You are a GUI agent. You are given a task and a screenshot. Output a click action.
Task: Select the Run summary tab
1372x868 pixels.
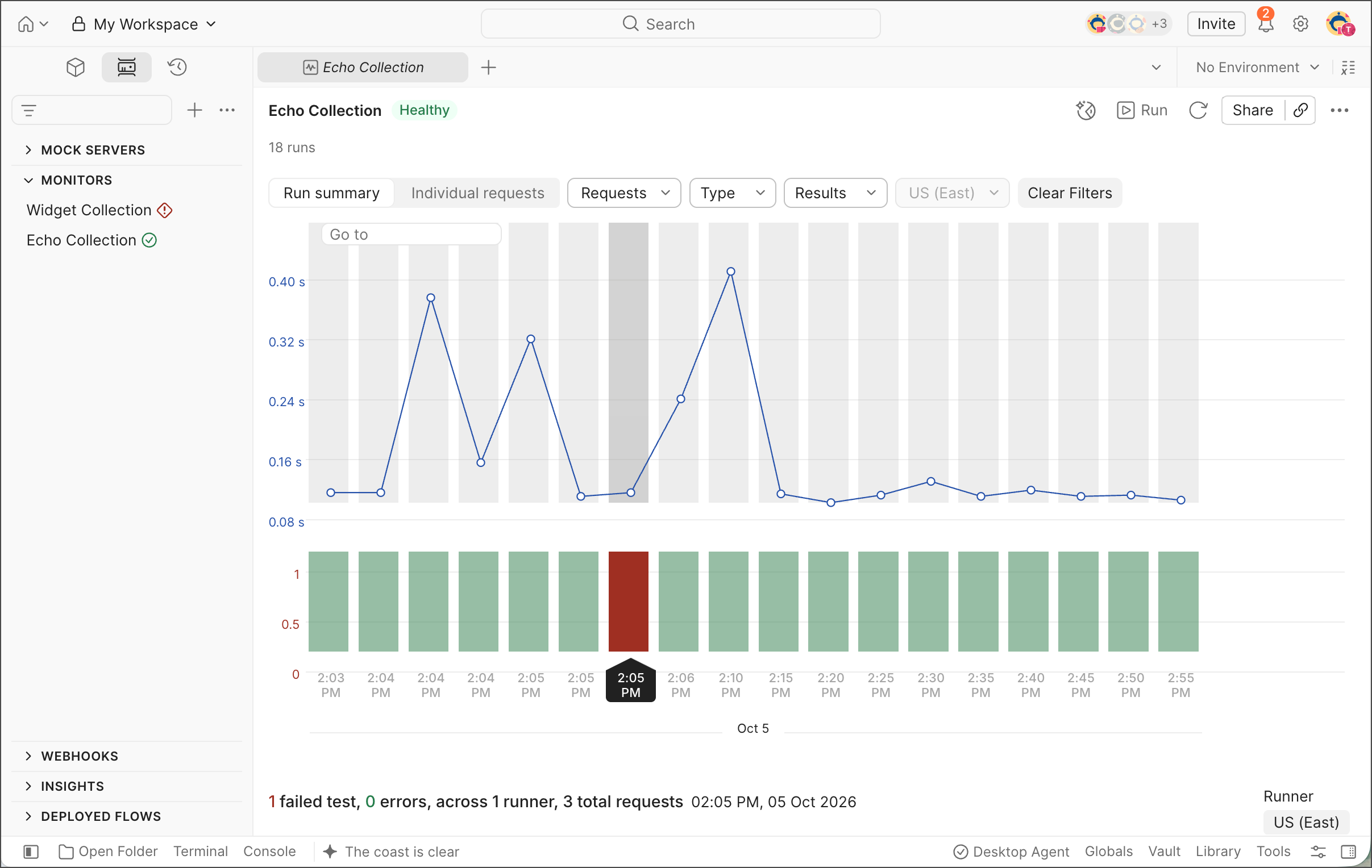tap(331, 193)
